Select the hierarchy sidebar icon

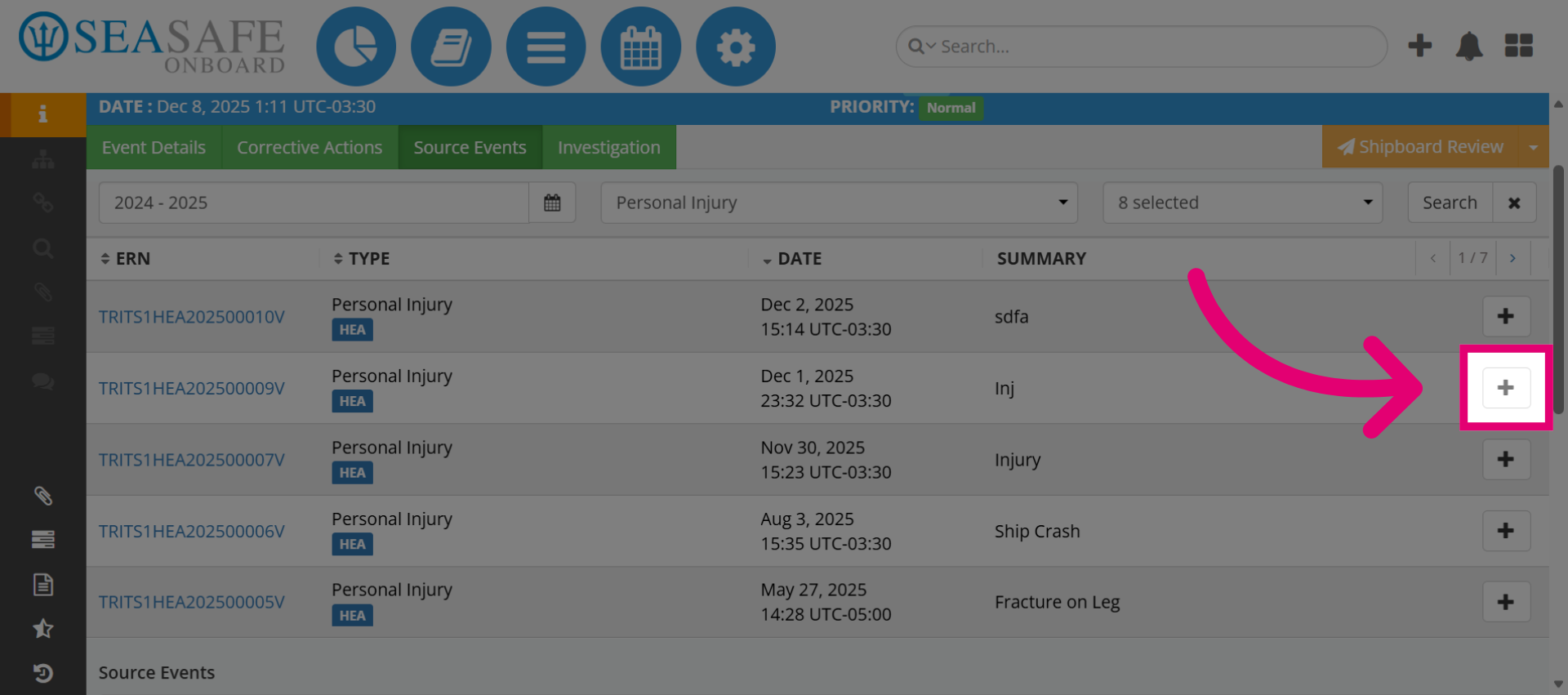(x=42, y=159)
